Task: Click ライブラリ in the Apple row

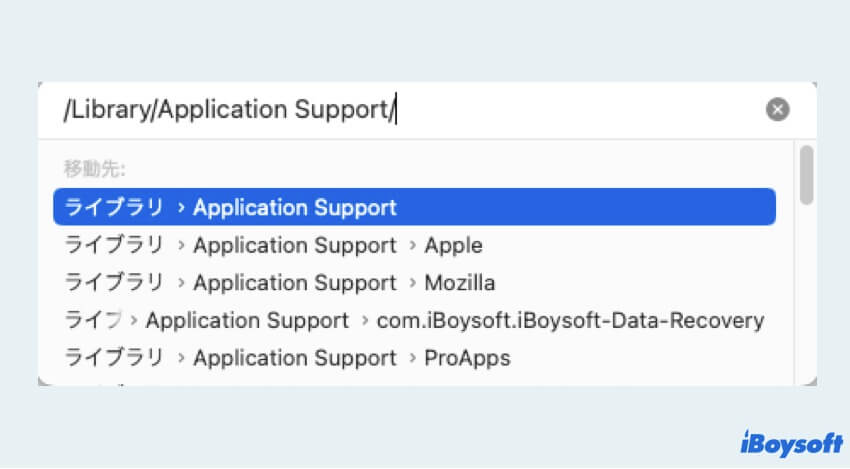Action: [113, 245]
